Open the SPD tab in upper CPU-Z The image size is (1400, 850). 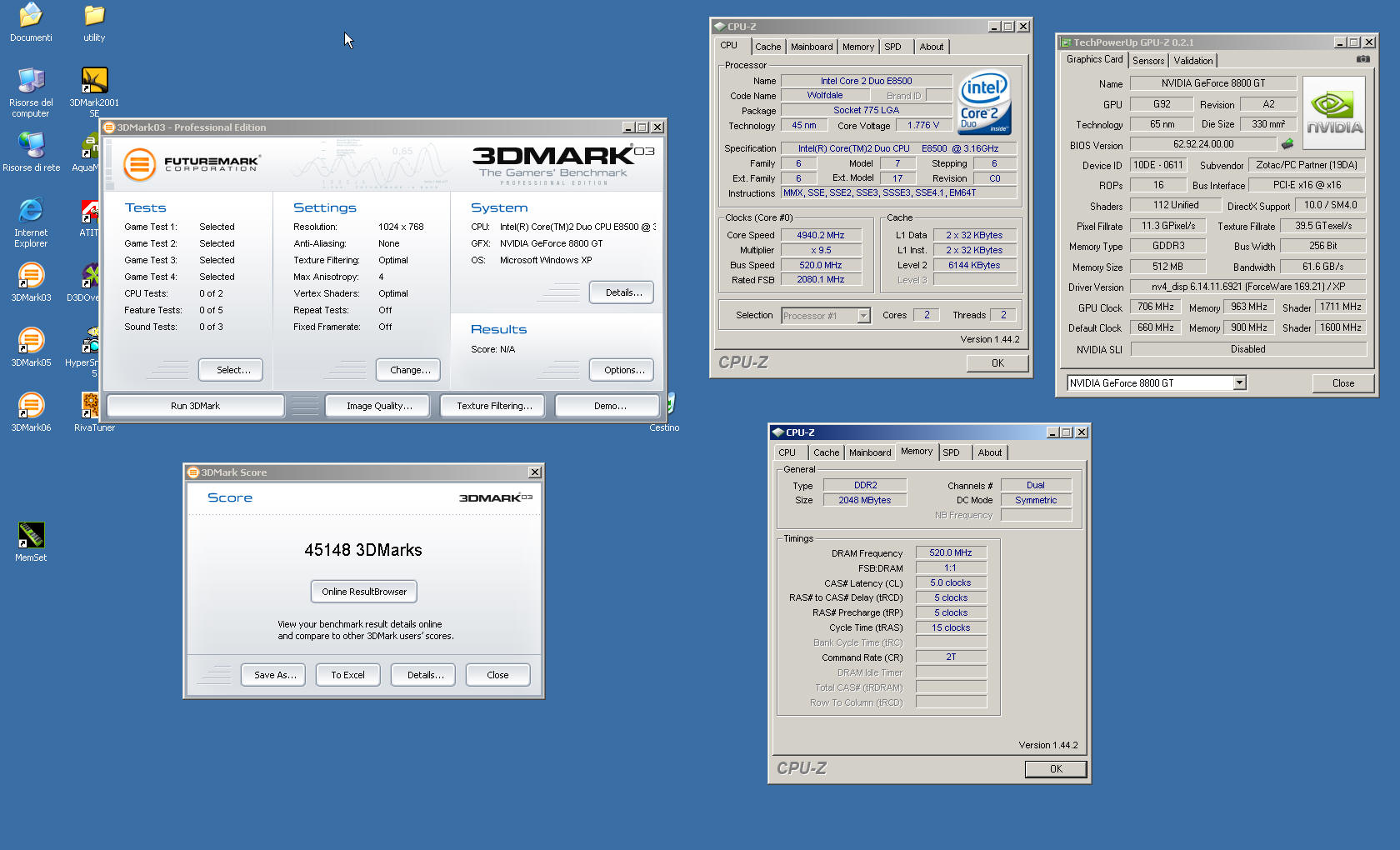[892, 47]
